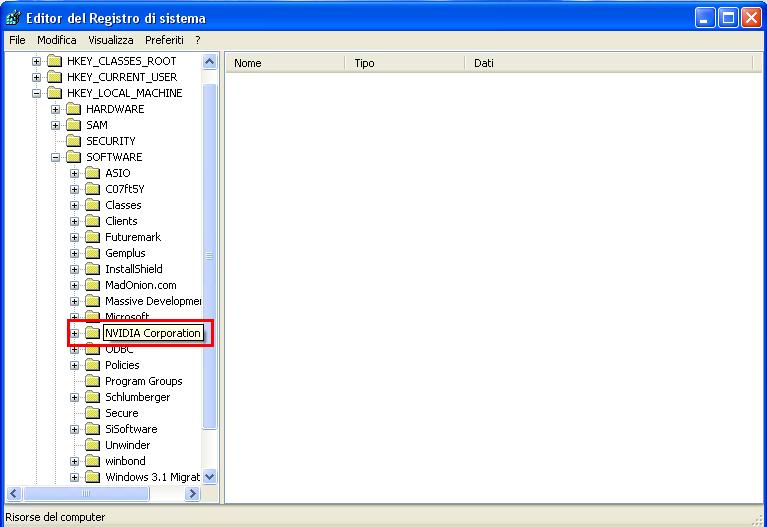
Task: Click the Program Groups folder icon
Action: [x=93, y=381]
